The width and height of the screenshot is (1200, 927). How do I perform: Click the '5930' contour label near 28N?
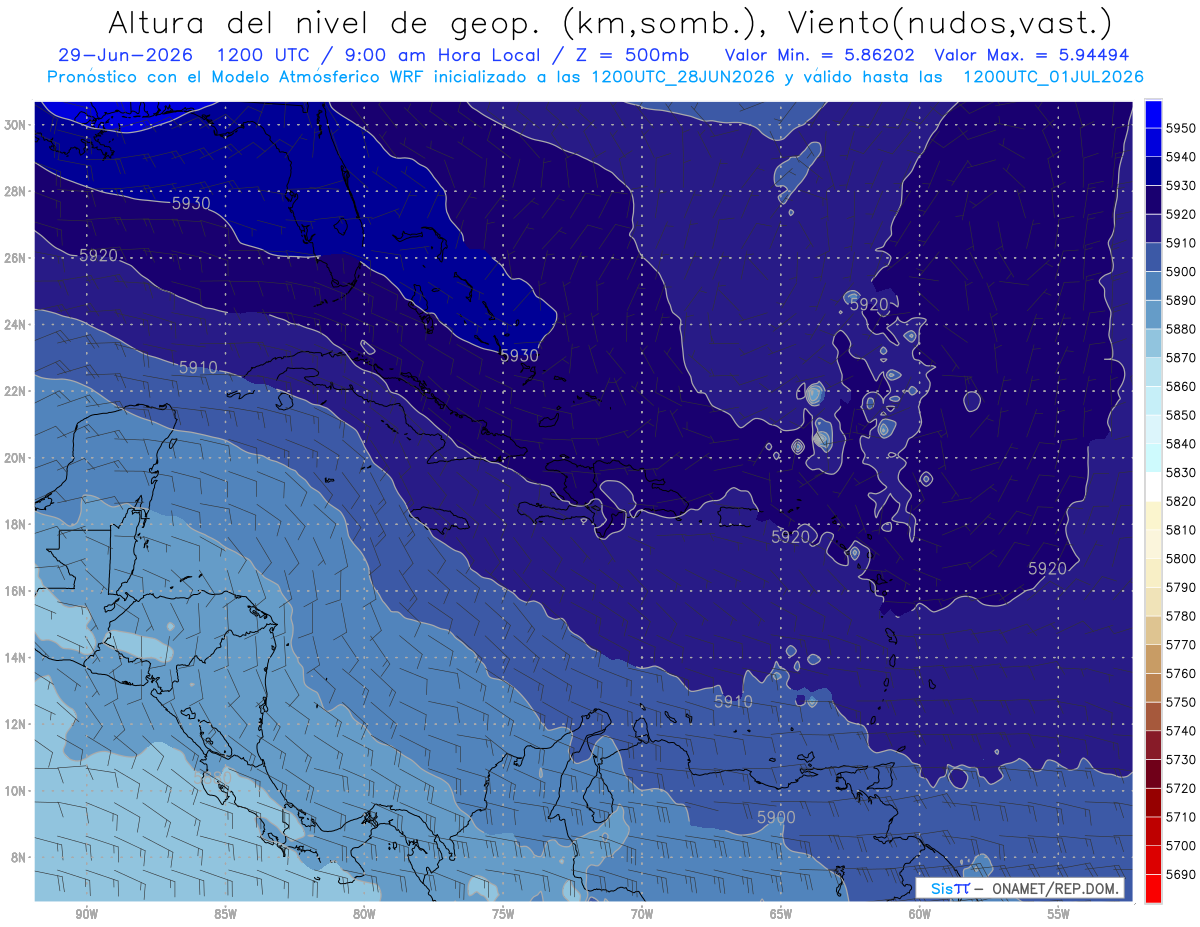[x=191, y=203]
